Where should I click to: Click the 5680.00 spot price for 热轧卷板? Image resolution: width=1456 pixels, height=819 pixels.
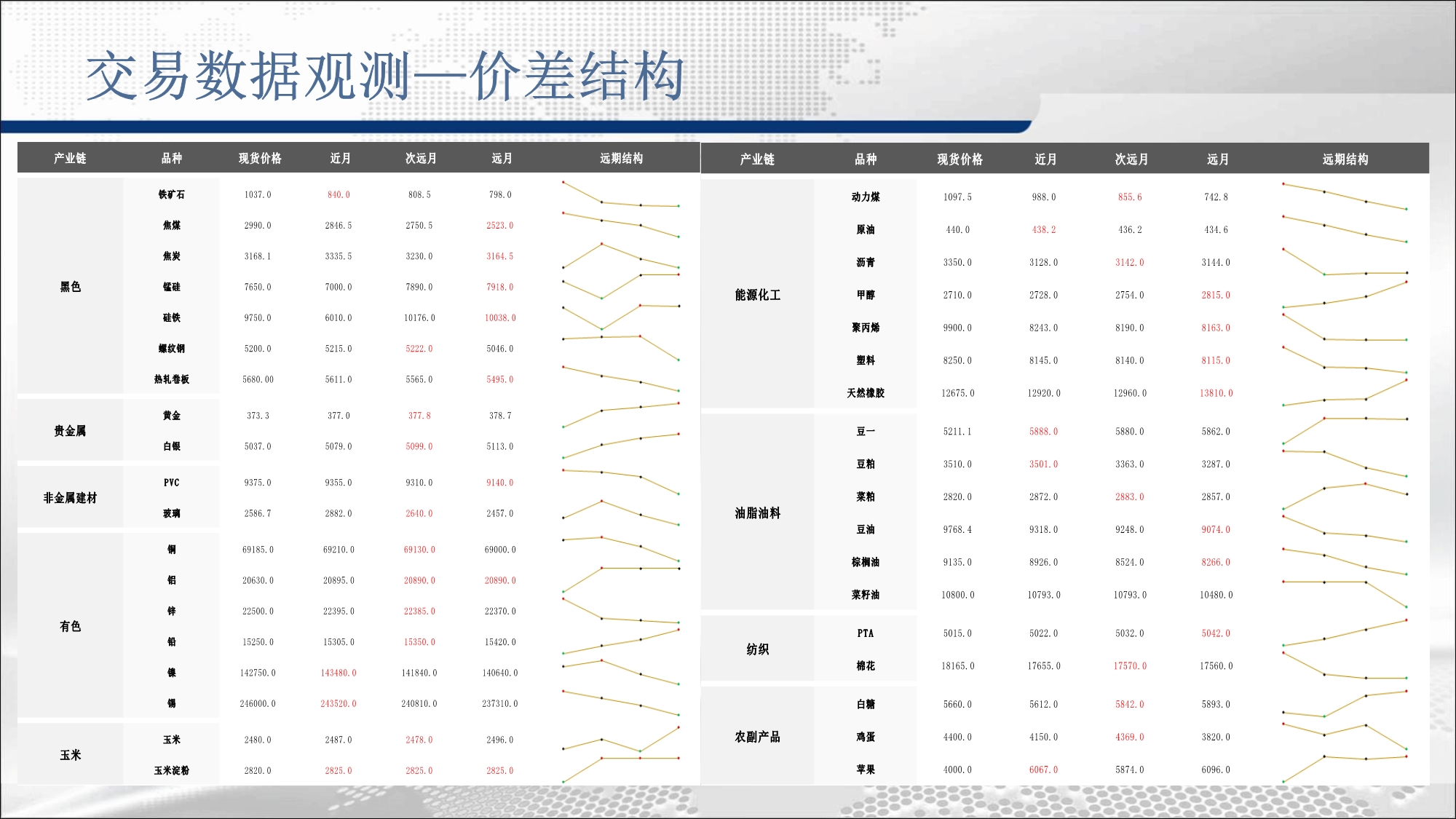[258, 379]
